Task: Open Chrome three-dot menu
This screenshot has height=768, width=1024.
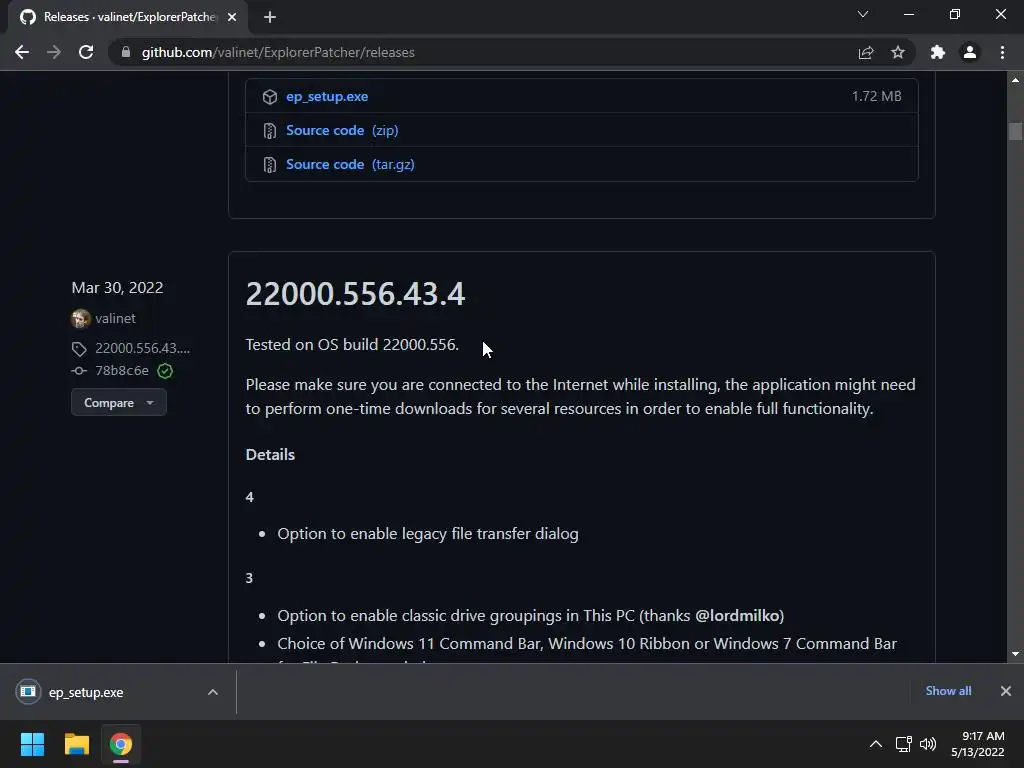Action: pyautogui.click(x=1002, y=52)
